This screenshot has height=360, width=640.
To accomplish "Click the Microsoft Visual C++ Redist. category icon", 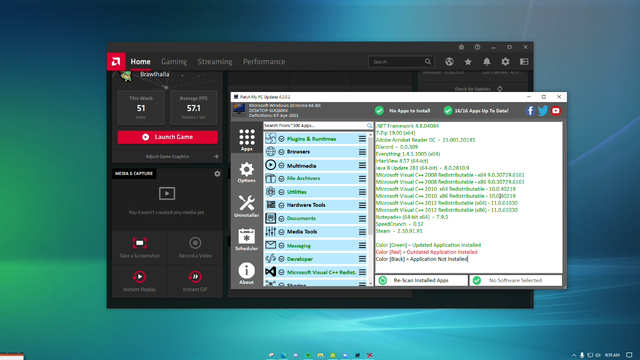I will [270, 271].
